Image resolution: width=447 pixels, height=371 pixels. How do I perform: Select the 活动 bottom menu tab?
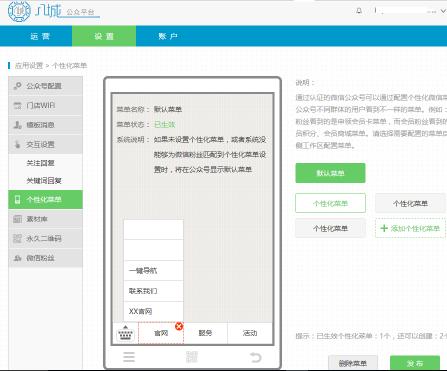point(250,333)
